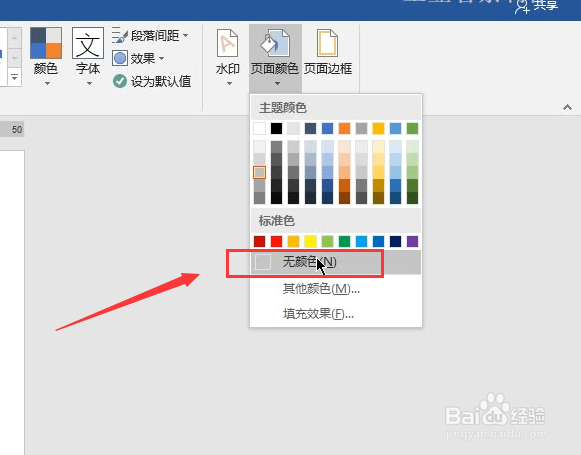
Task: Pick navy standard color swatch
Action: [395, 242]
